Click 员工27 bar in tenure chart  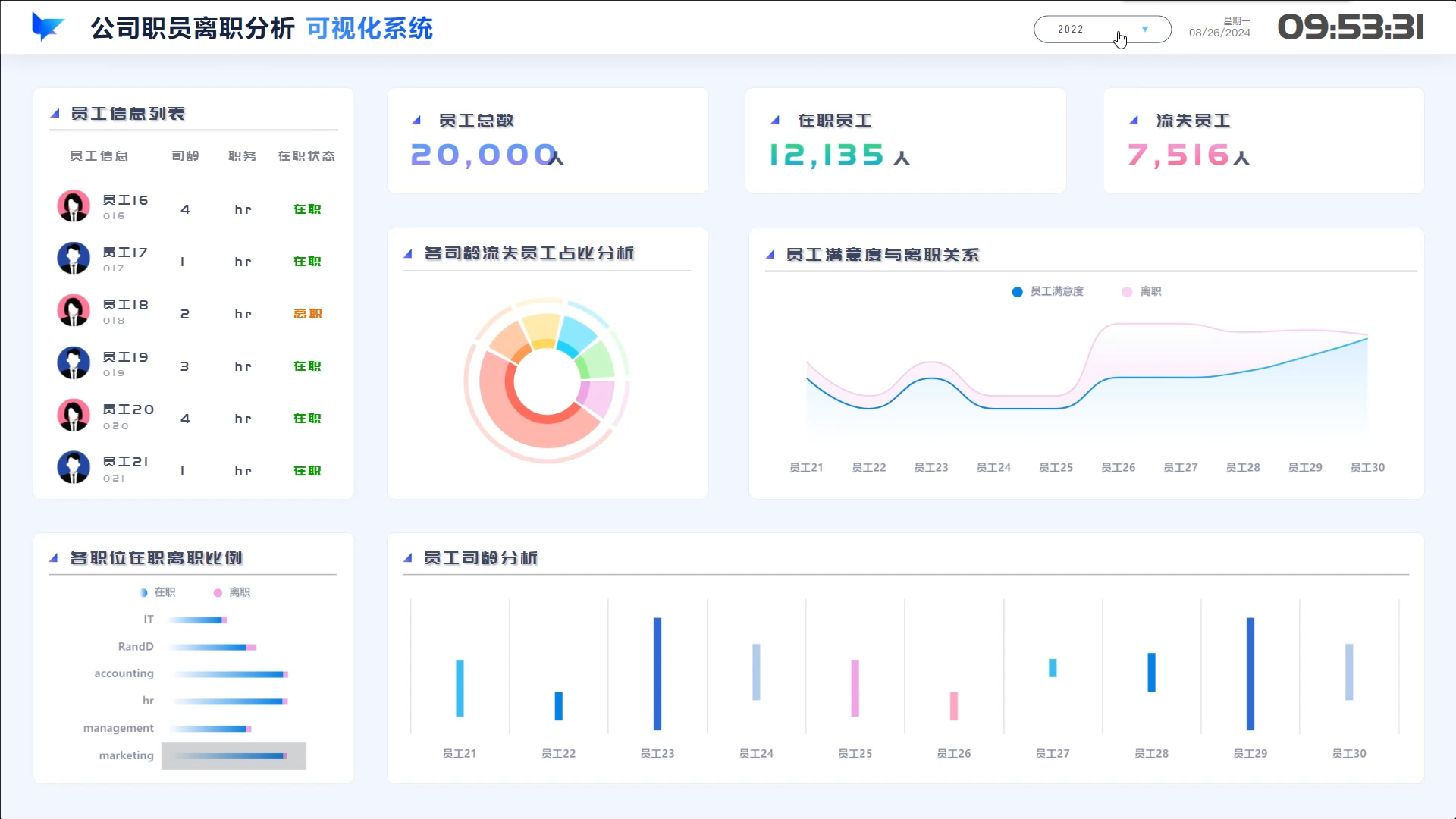tap(1053, 667)
